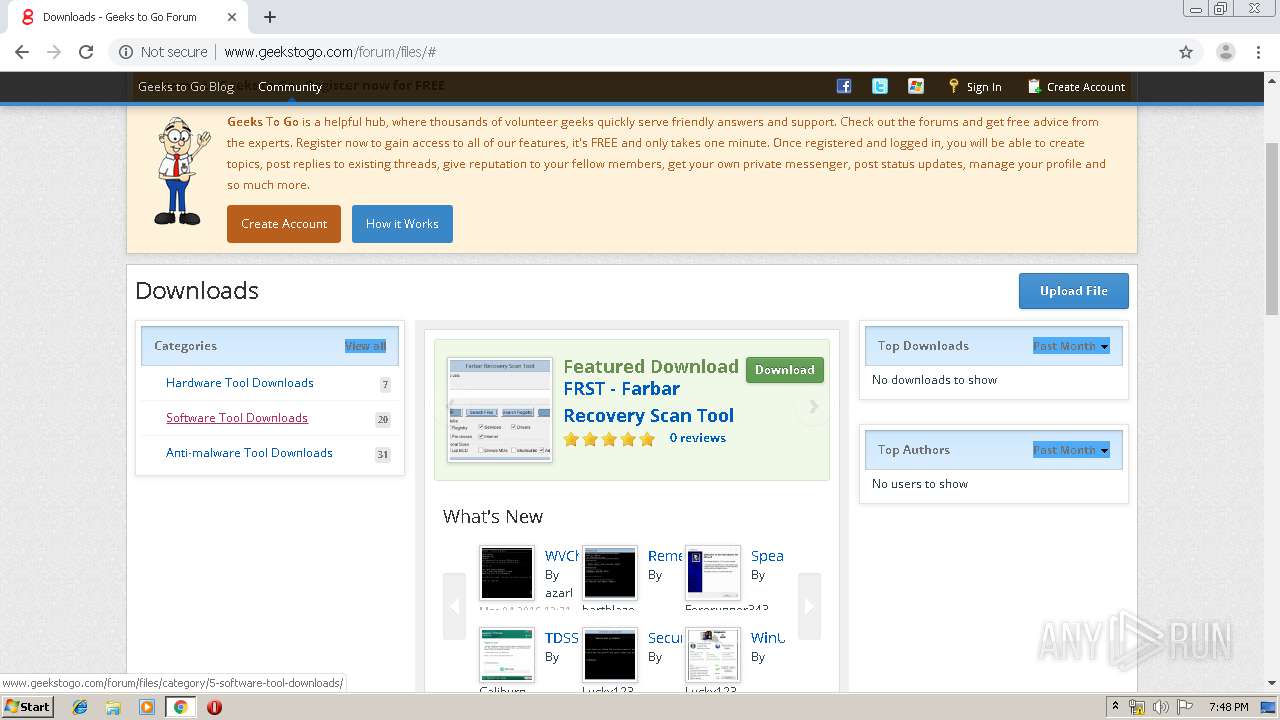Show hidden tray icons arrow
Viewport: 1280px width, 720px height.
click(1115, 707)
